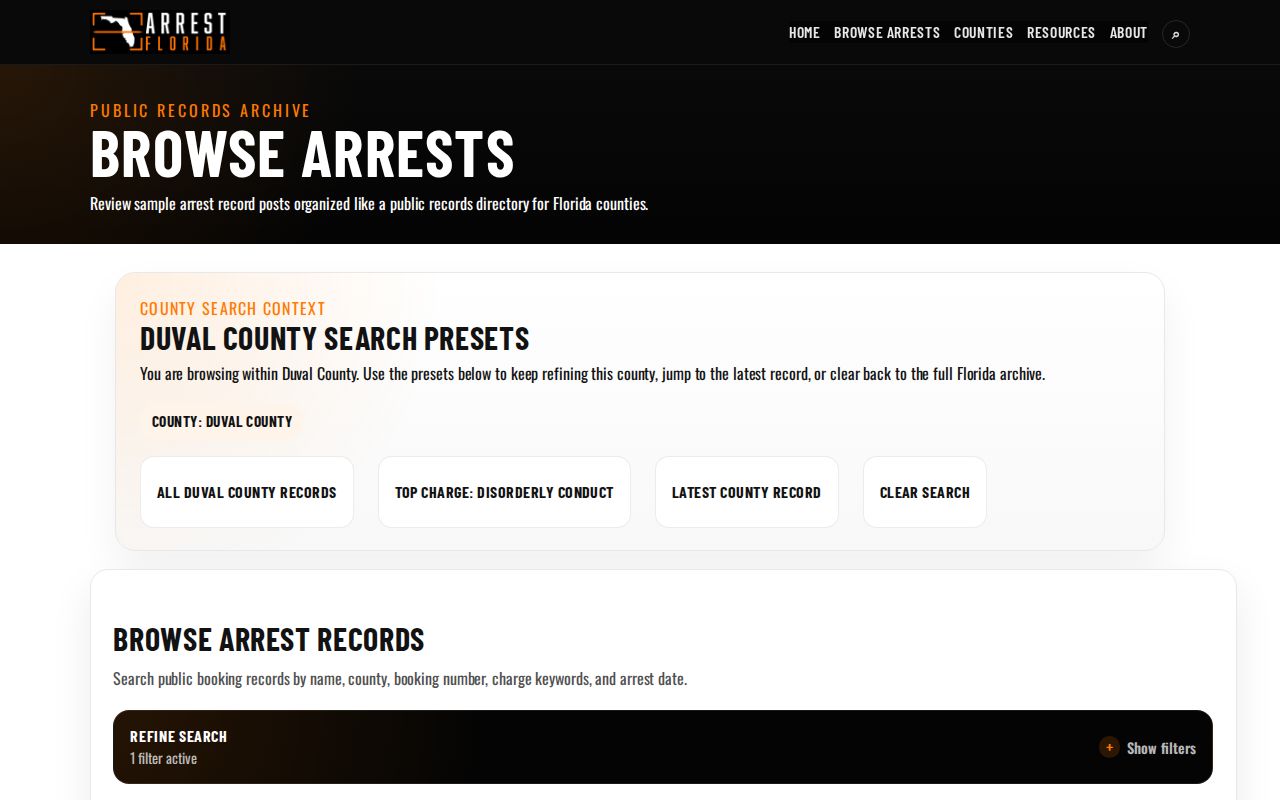The width and height of the screenshot is (1280, 800).
Task: Select All Duval County Records preset
Action: [247, 492]
